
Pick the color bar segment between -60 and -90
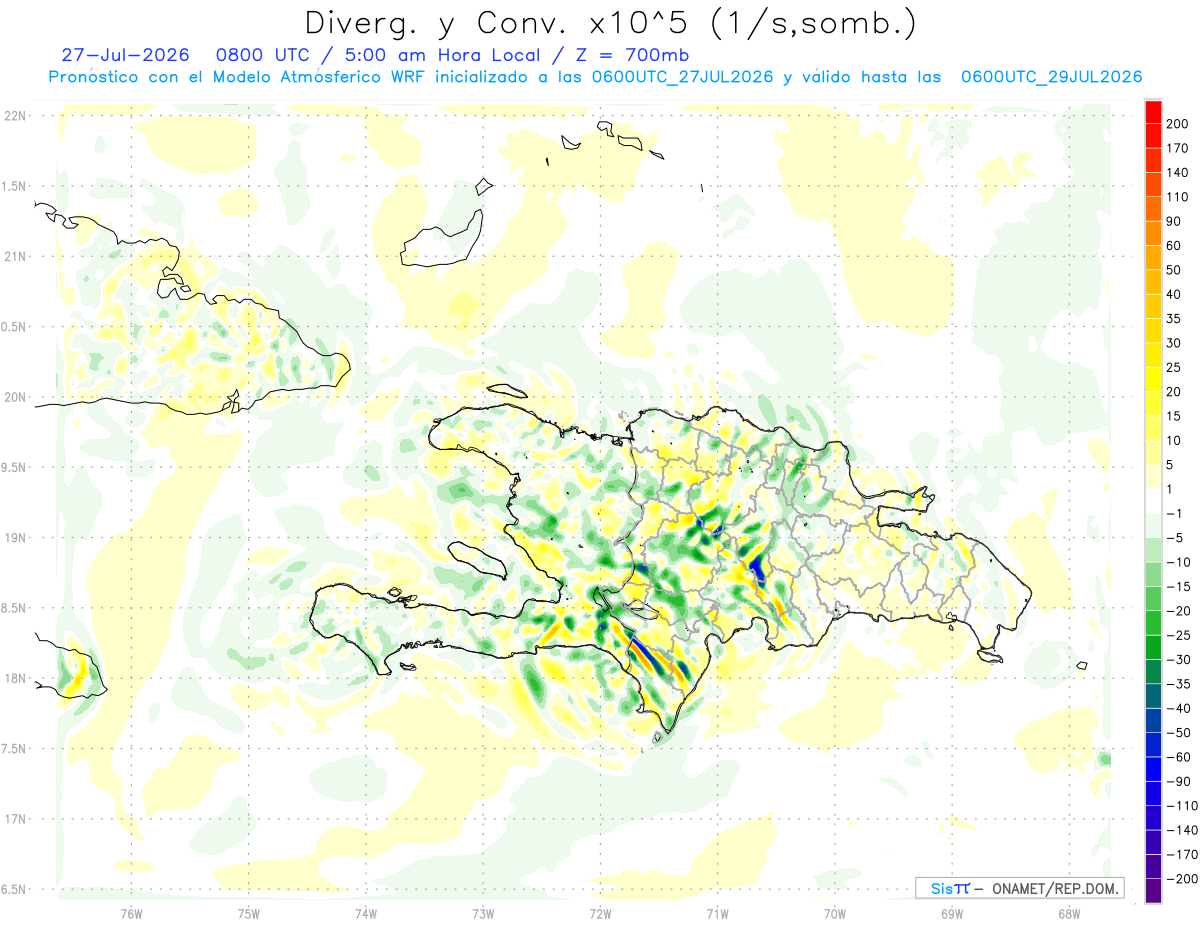click(1153, 769)
